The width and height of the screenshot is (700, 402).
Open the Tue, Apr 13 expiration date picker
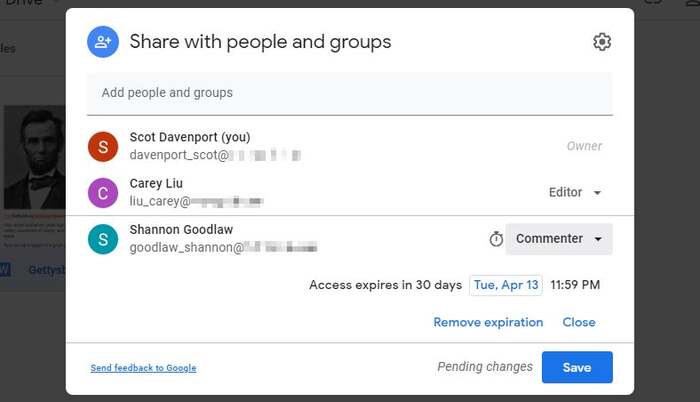[x=506, y=285]
